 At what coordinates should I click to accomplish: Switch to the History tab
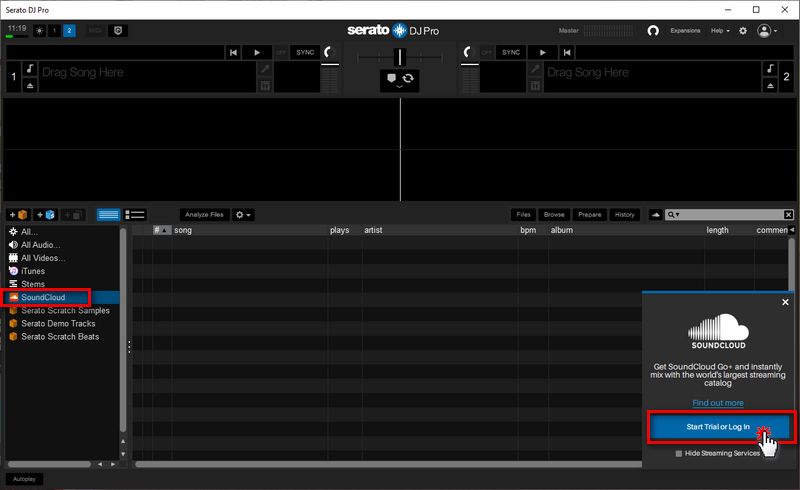coord(624,215)
